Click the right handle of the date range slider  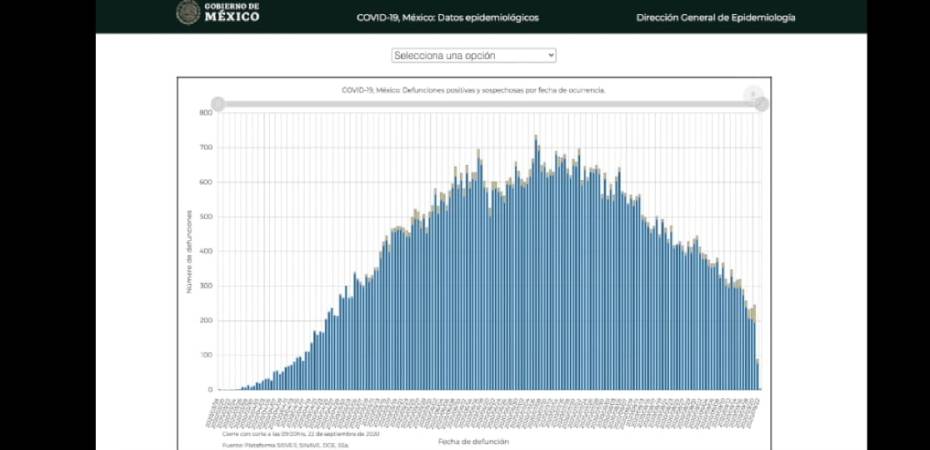(761, 104)
